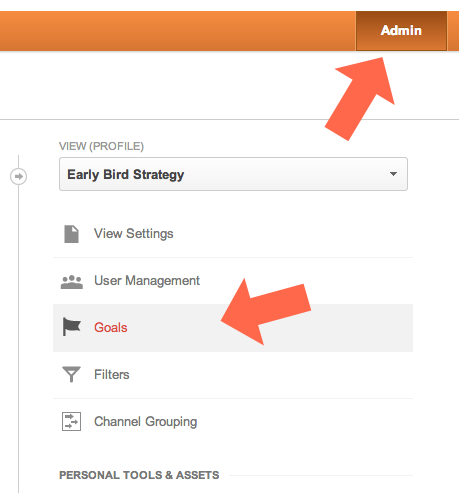Open Channel Grouping
The width and height of the screenshot is (459, 493).
[x=146, y=422]
